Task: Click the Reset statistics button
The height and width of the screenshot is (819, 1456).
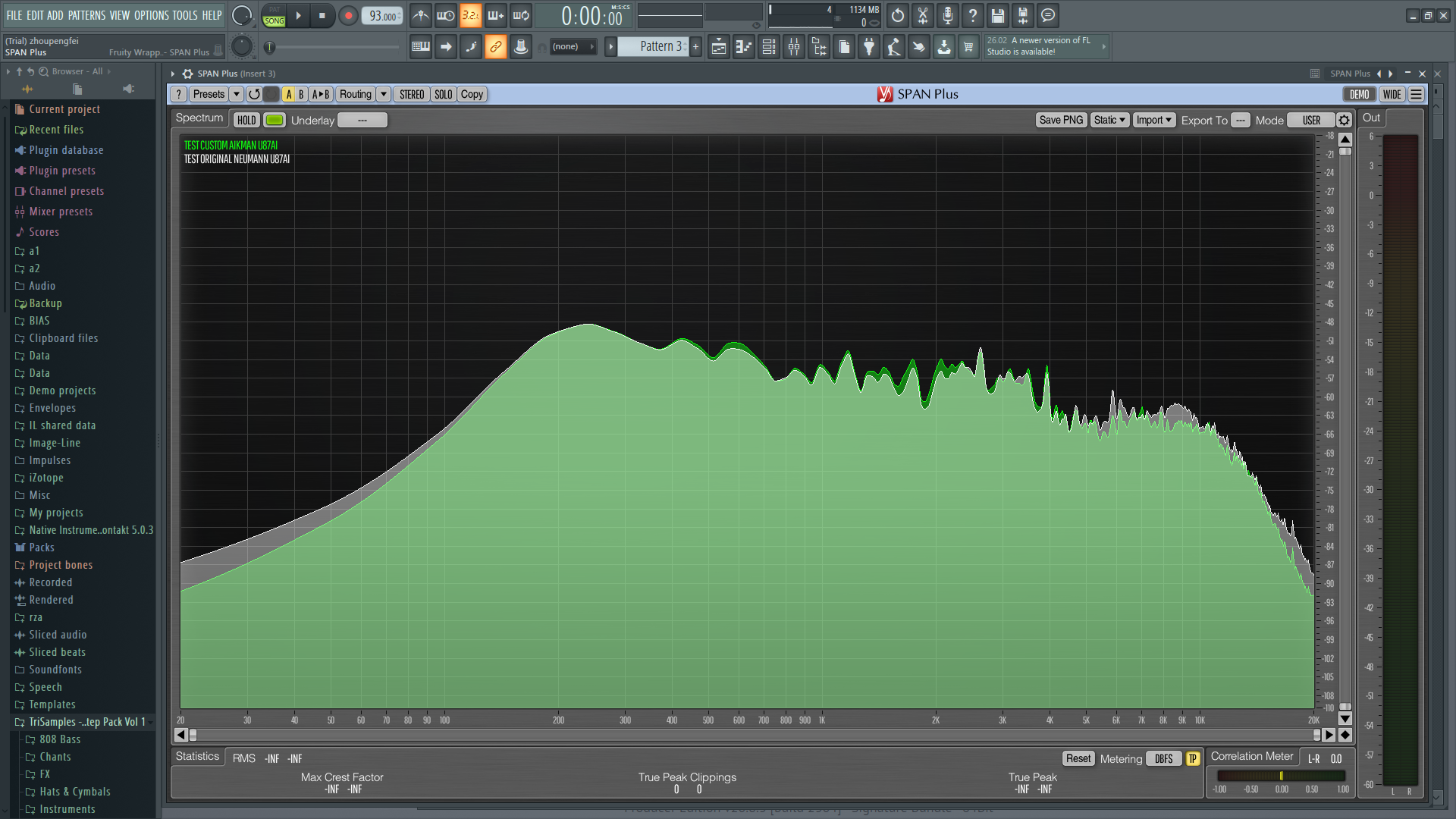Action: pyautogui.click(x=1078, y=758)
